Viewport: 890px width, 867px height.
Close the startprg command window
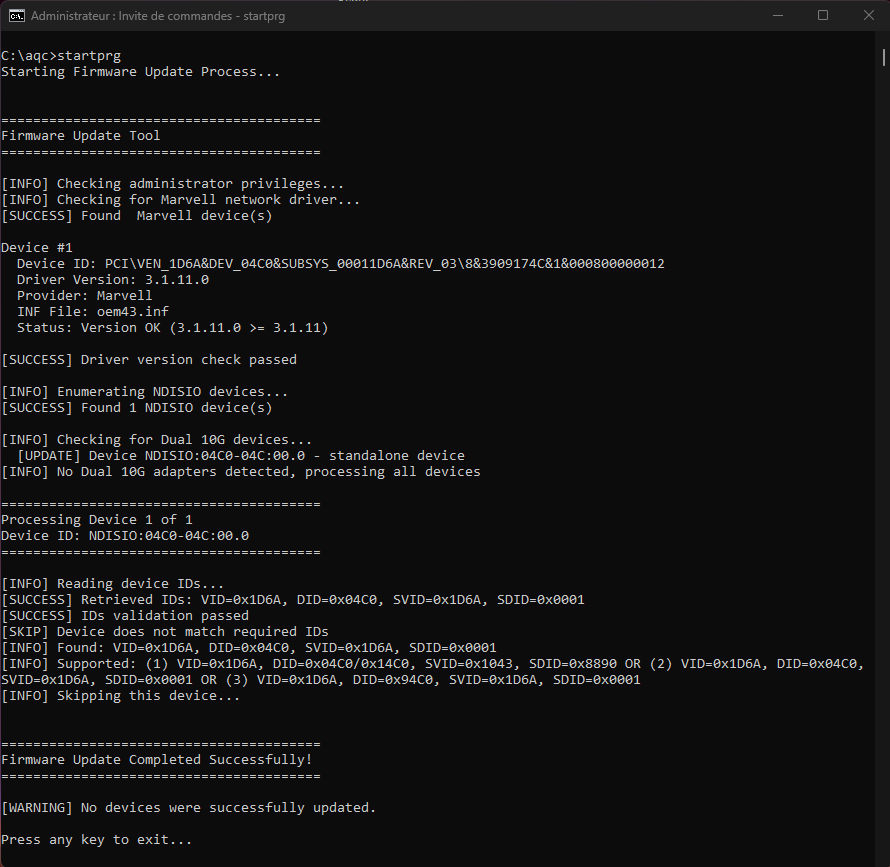tap(867, 15)
